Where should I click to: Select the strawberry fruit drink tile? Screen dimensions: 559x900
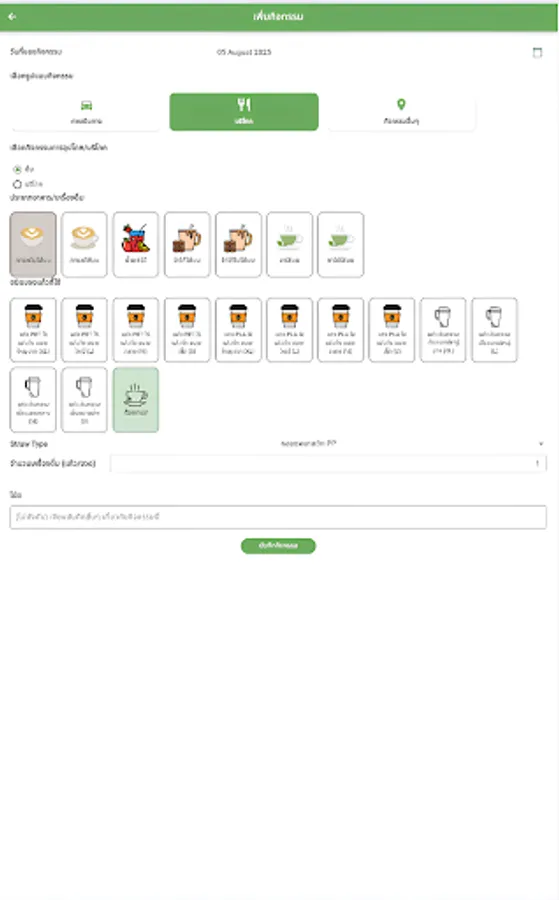[x=135, y=245]
